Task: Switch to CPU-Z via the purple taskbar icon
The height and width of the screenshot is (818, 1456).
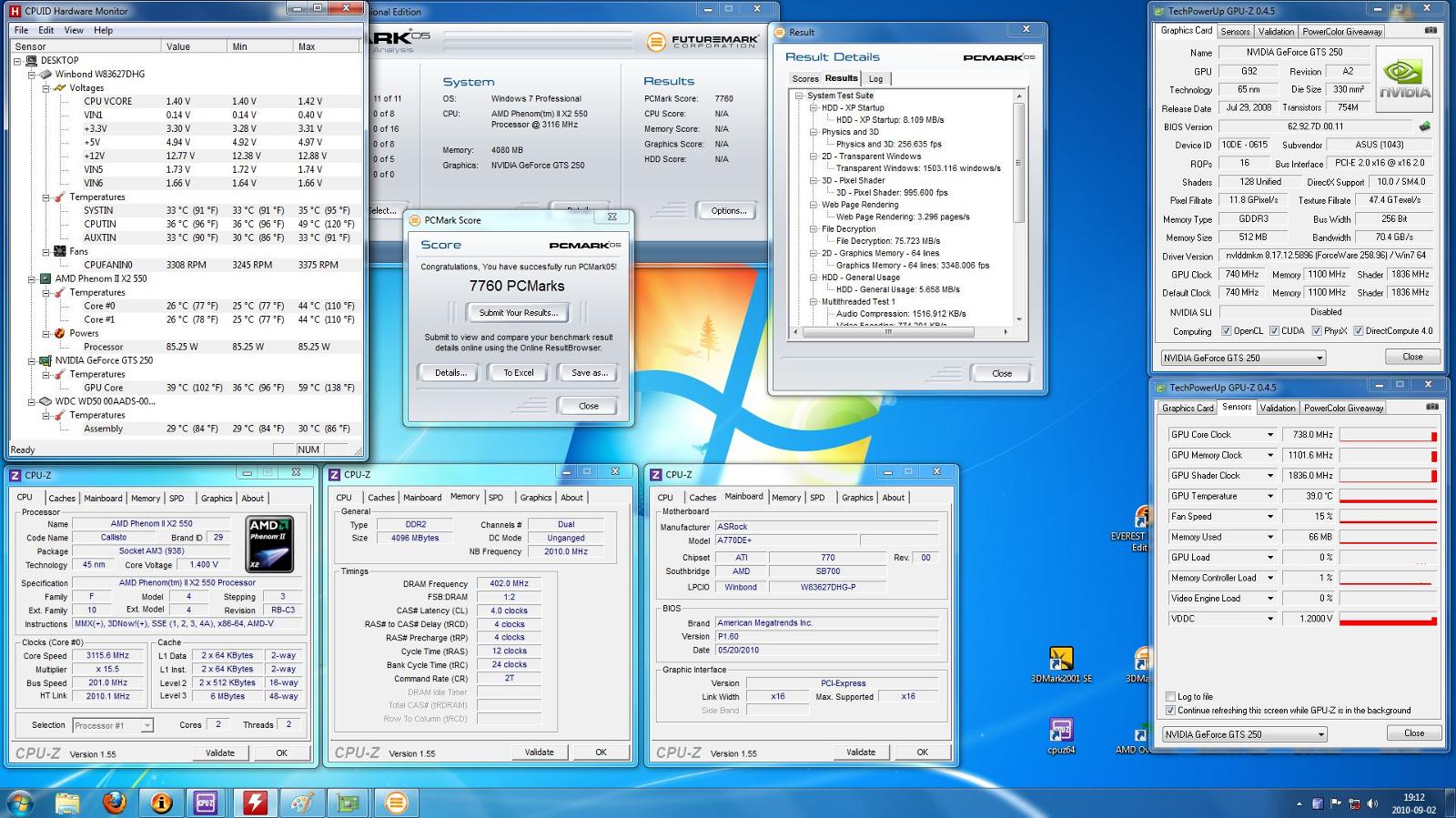Action: pos(207,803)
